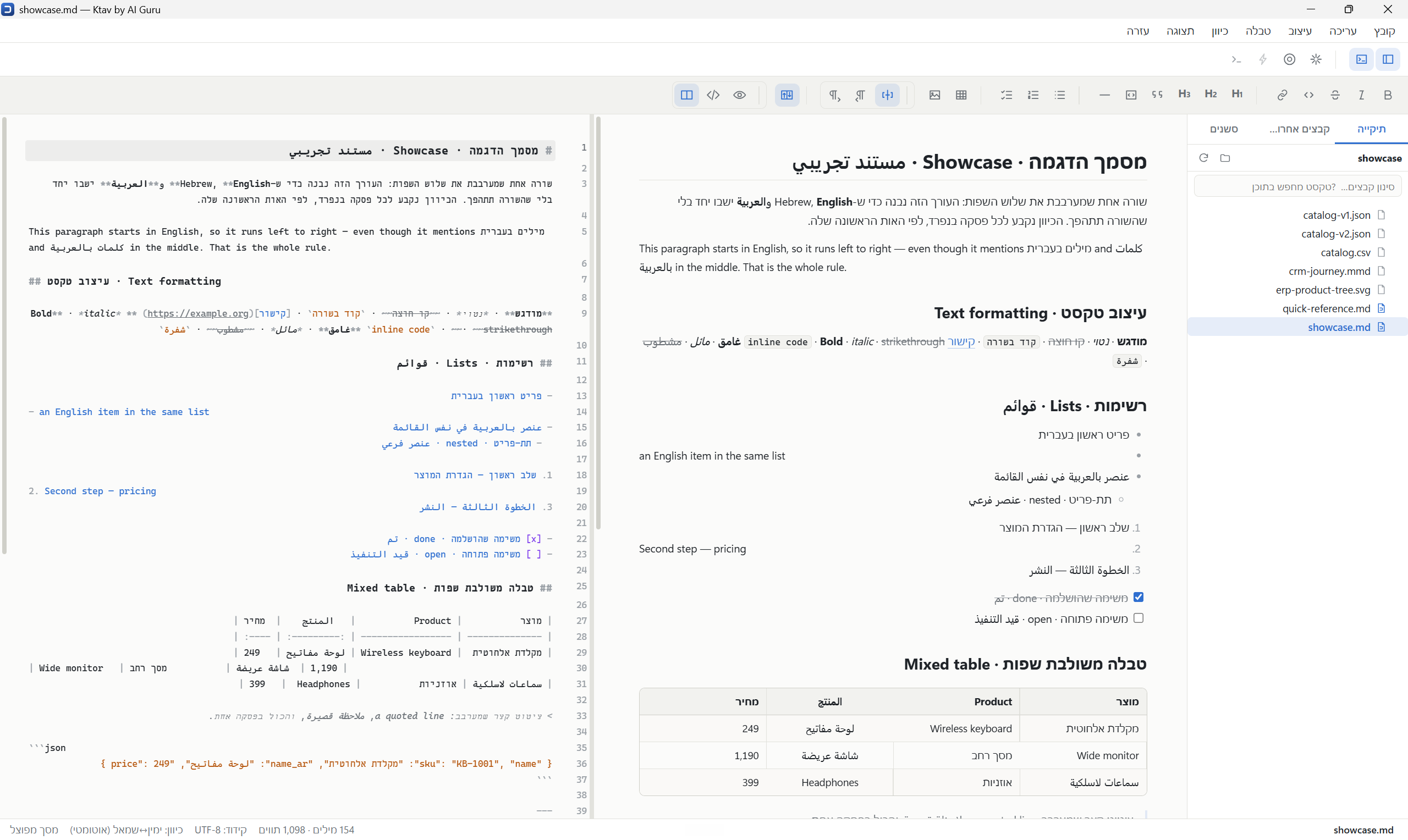The height and width of the screenshot is (840, 1408).
Task: Focus the file filter search field
Action: [x=1297, y=187]
